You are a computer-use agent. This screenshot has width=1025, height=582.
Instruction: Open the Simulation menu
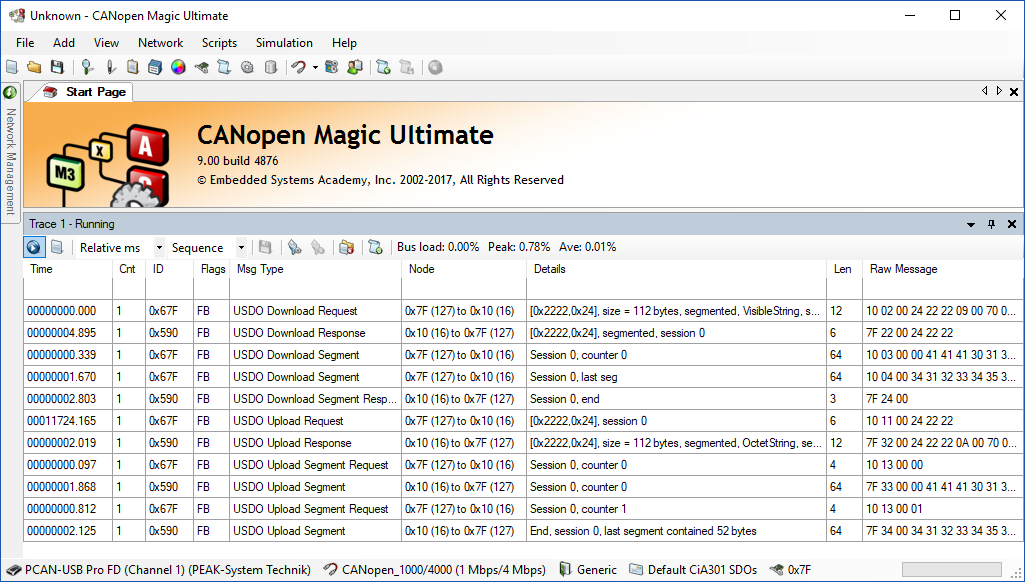point(284,43)
